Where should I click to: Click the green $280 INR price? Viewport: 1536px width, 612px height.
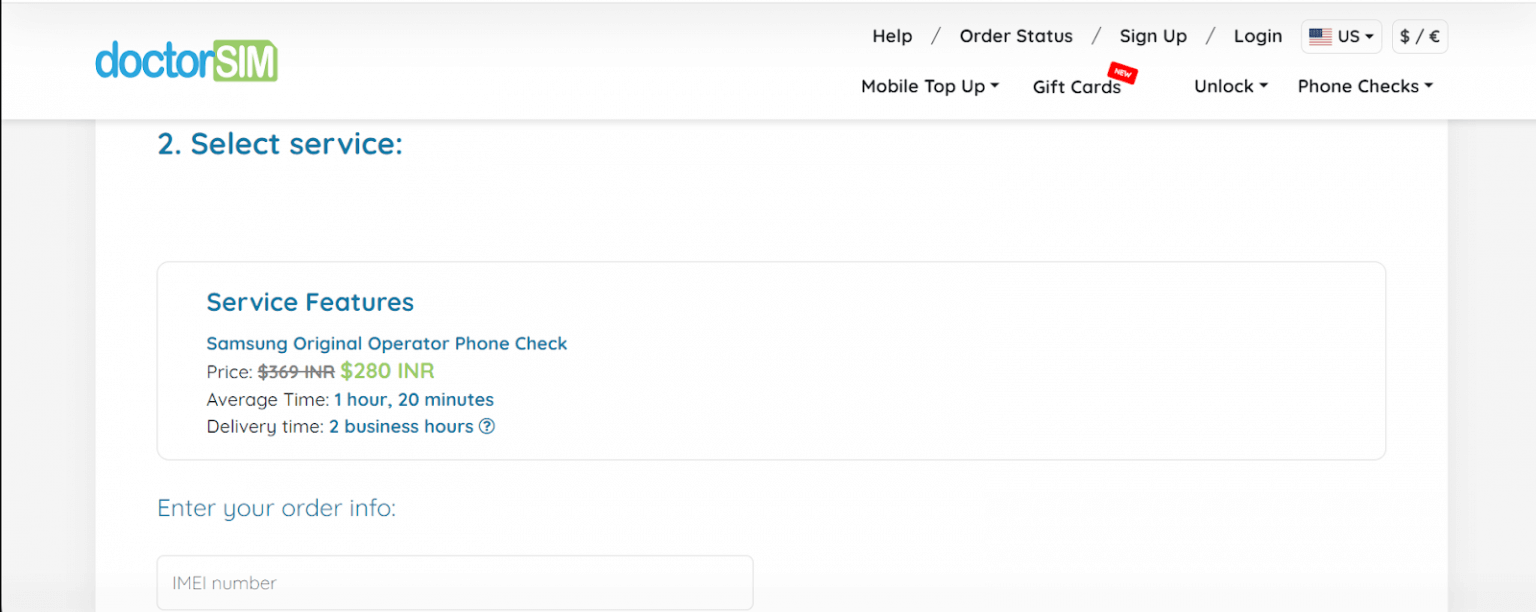click(x=387, y=371)
